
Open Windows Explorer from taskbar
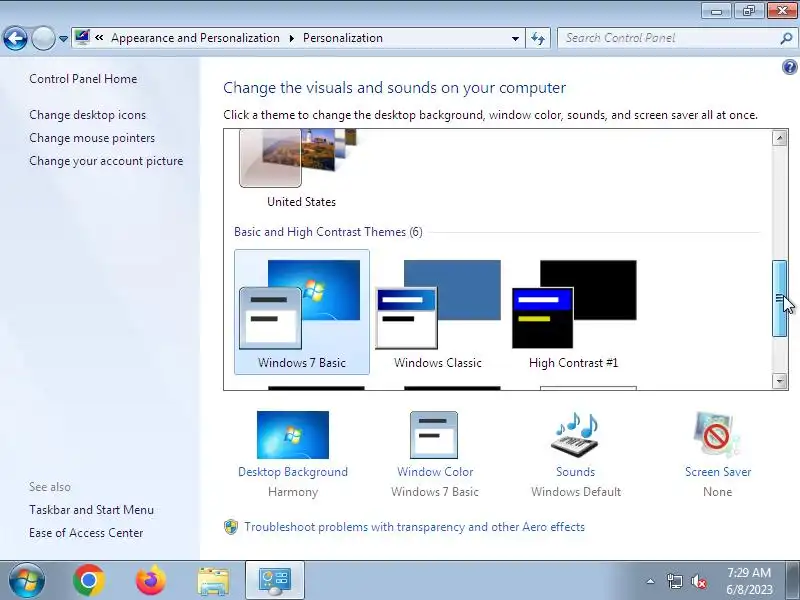pos(213,581)
